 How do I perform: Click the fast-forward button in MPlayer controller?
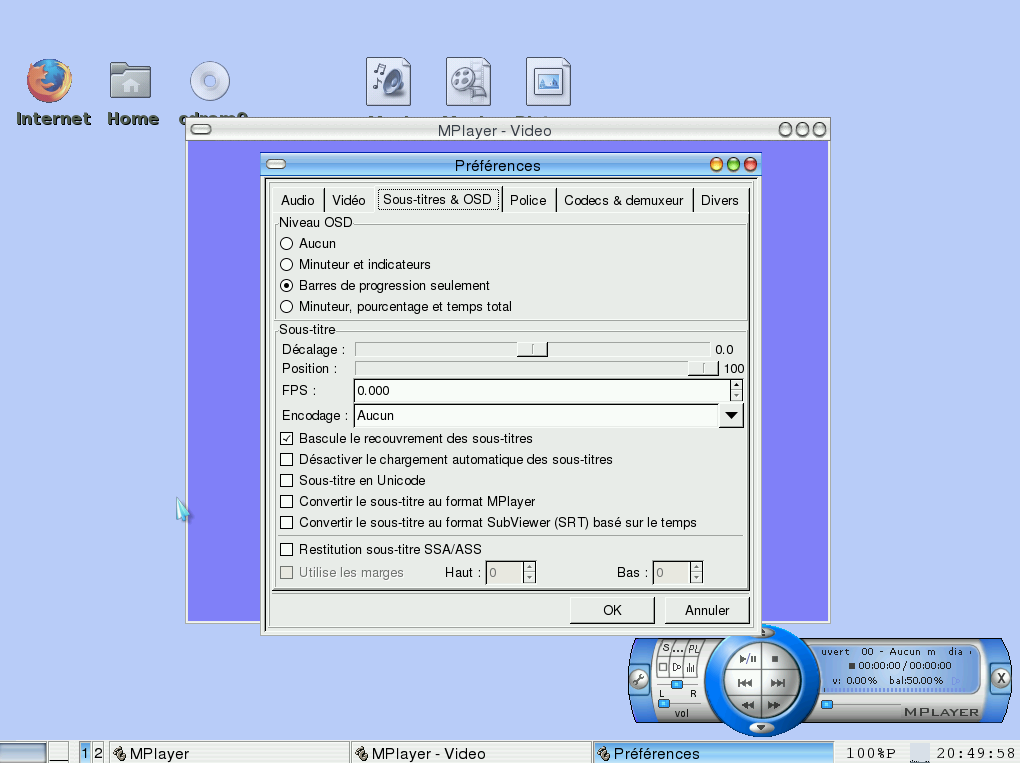(774, 704)
